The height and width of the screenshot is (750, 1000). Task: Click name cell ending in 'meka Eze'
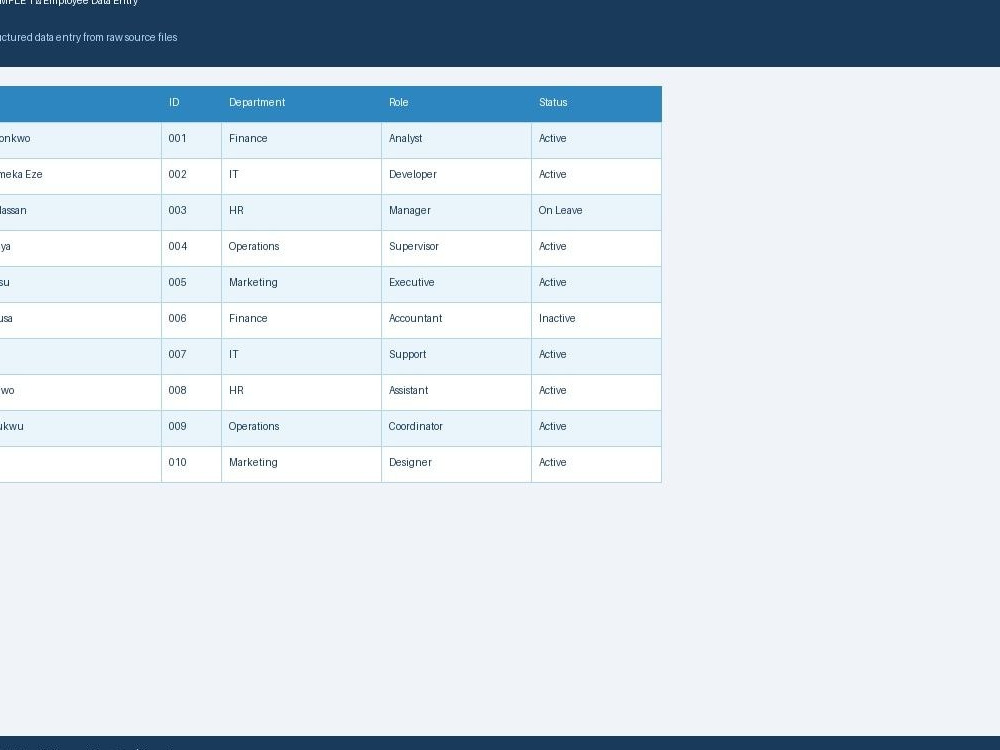(80, 176)
